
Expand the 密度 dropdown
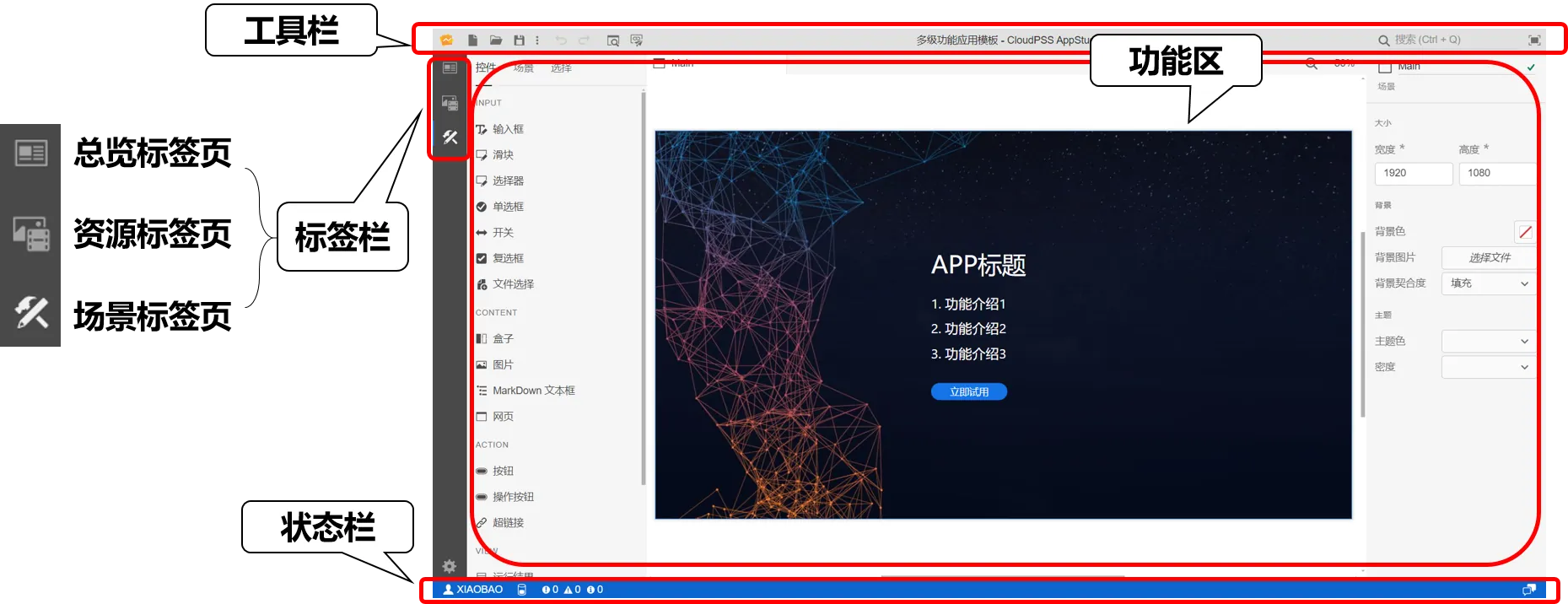1489,367
